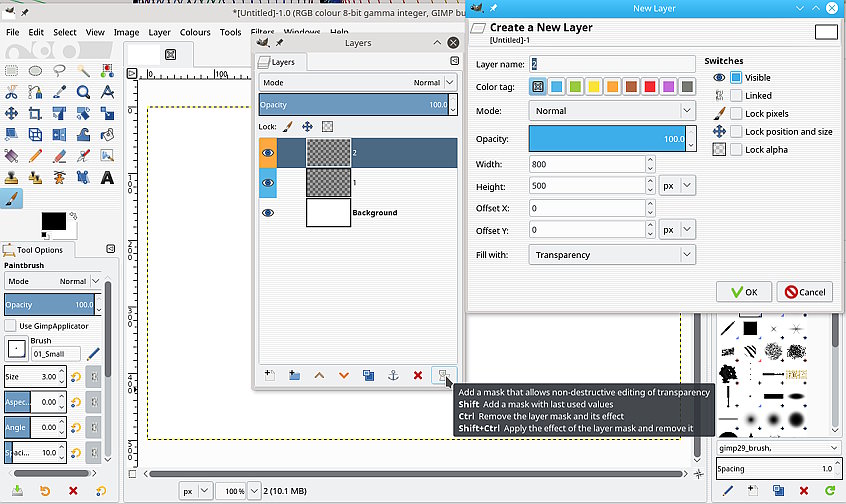The height and width of the screenshot is (504, 846).
Task: Select the Measure compass tool
Action: click(107, 92)
